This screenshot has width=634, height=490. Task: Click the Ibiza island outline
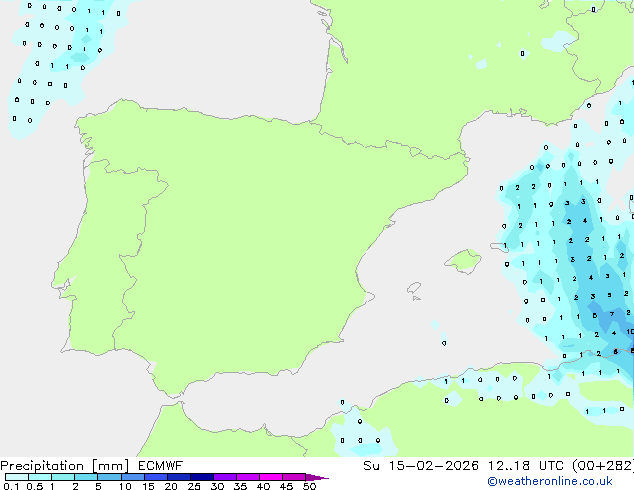coord(414,288)
